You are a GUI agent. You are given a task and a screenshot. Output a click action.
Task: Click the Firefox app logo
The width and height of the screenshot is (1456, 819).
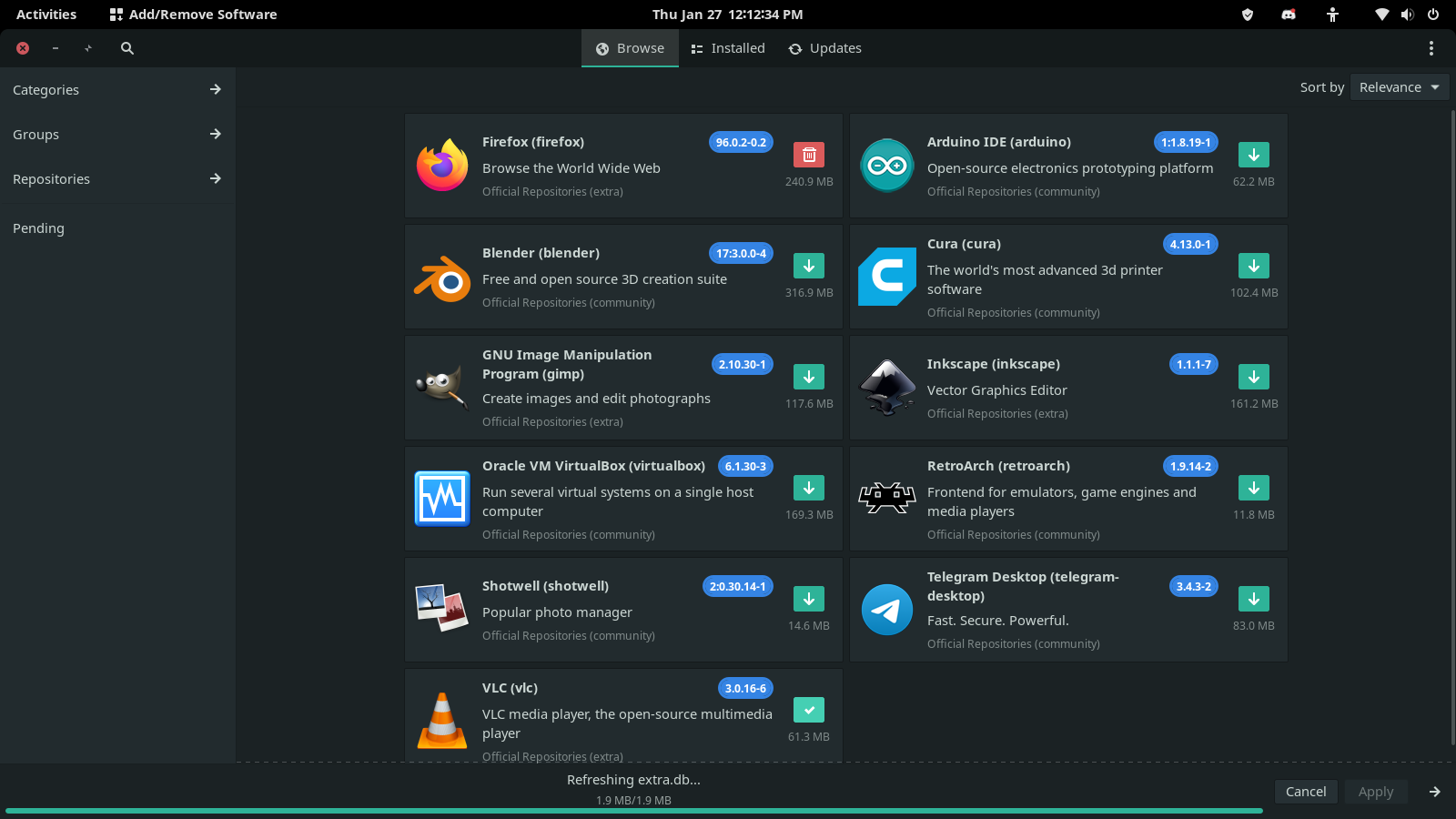[442, 166]
